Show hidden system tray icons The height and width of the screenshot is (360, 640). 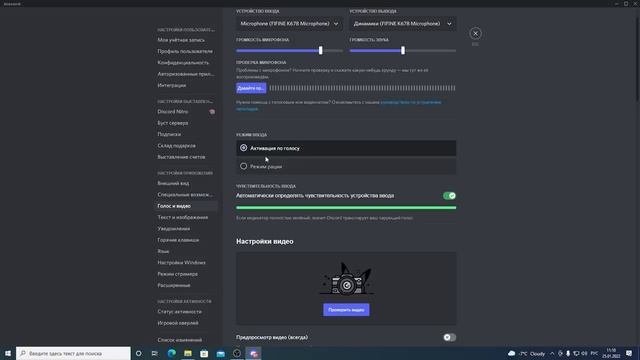coord(552,353)
